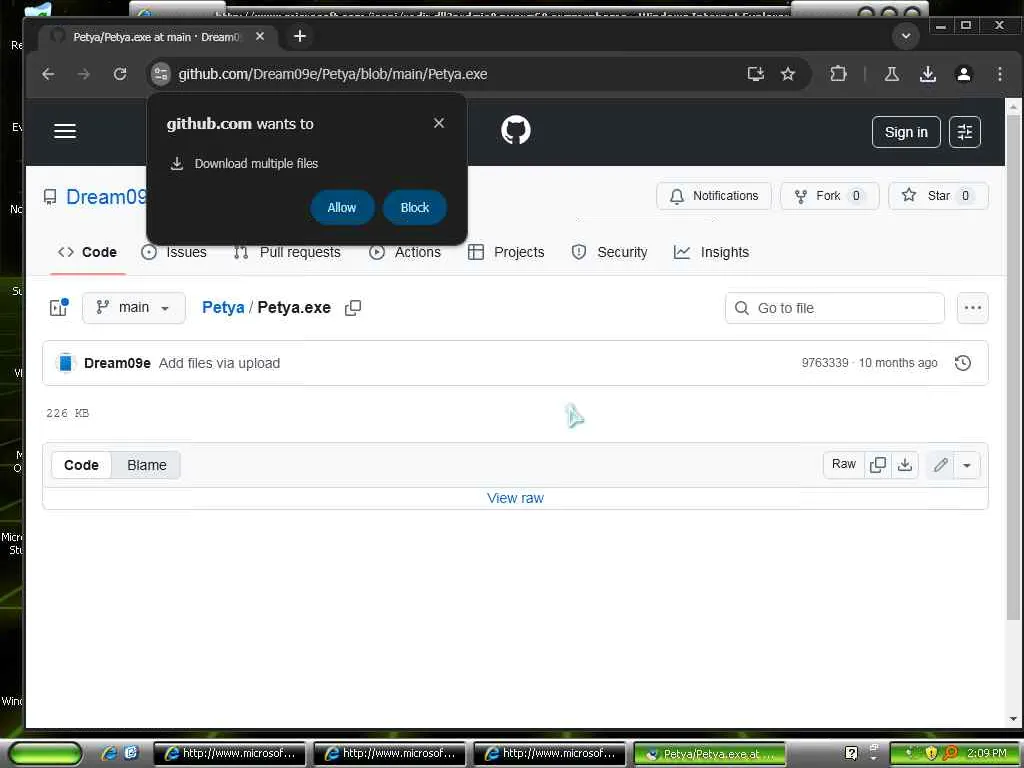
Task: Open a new browser tab
Action: [300, 36]
